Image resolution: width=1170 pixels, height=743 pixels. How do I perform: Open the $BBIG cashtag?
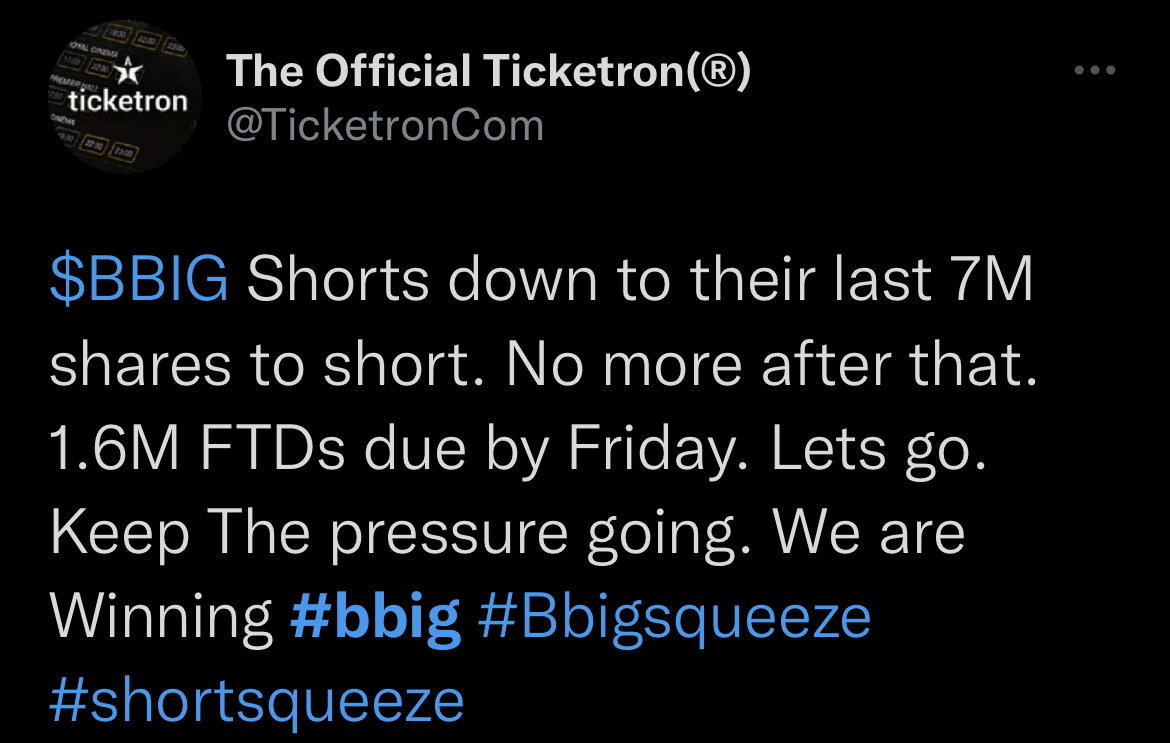point(140,279)
